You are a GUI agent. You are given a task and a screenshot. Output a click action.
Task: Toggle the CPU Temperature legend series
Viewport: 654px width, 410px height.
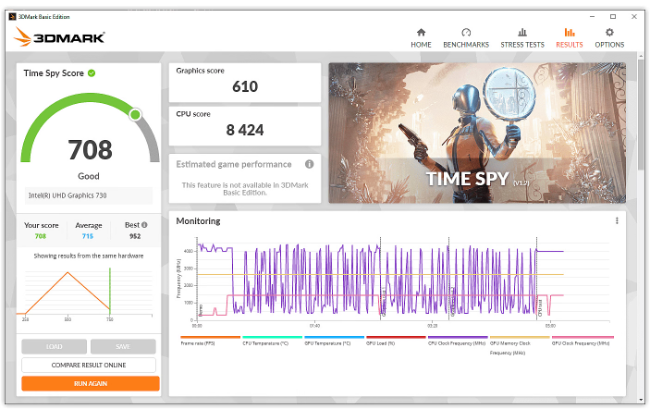pos(264,342)
